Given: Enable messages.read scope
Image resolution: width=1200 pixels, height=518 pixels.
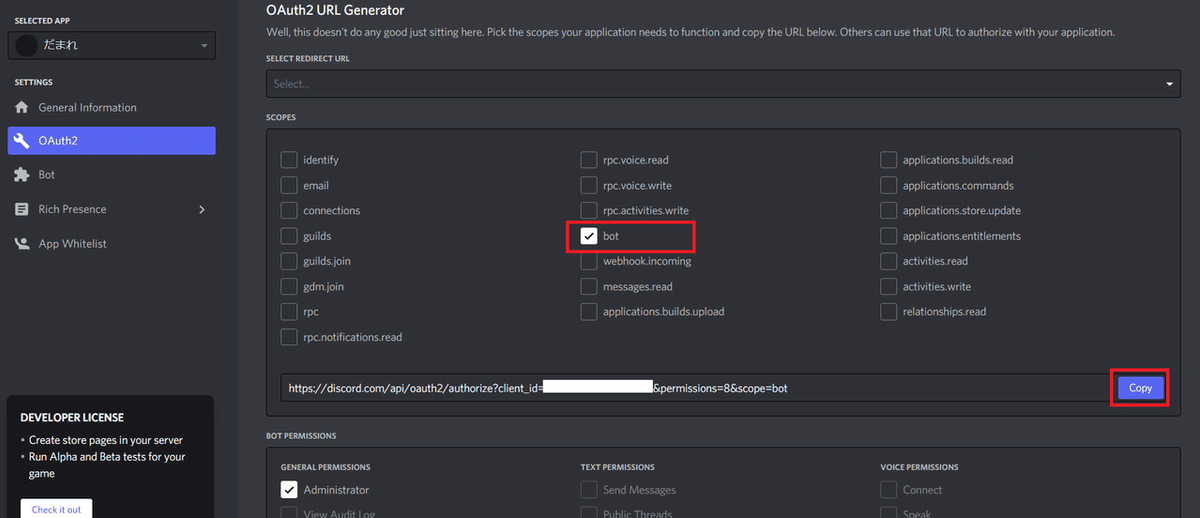Looking at the screenshot, I should [589, 287].
